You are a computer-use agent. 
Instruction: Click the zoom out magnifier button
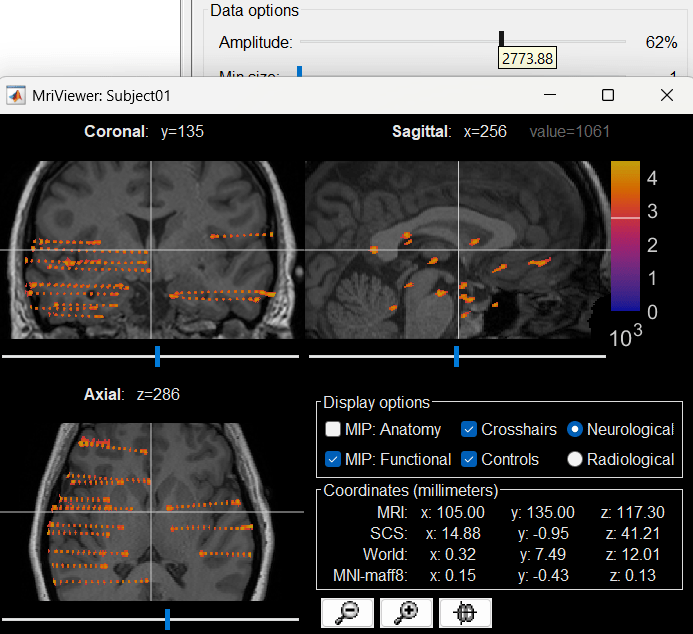tap(347, 612)
